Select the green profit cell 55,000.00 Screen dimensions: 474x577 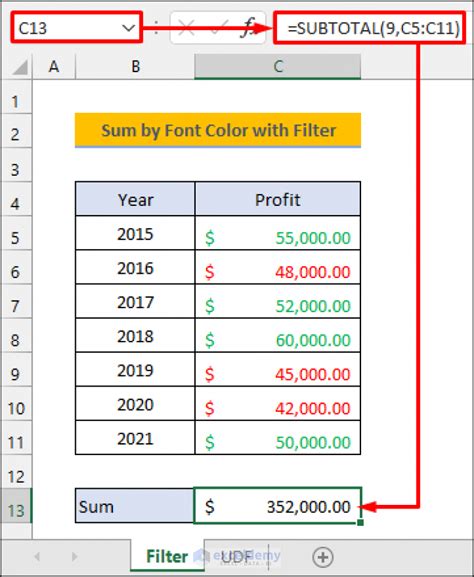point(278,233)
